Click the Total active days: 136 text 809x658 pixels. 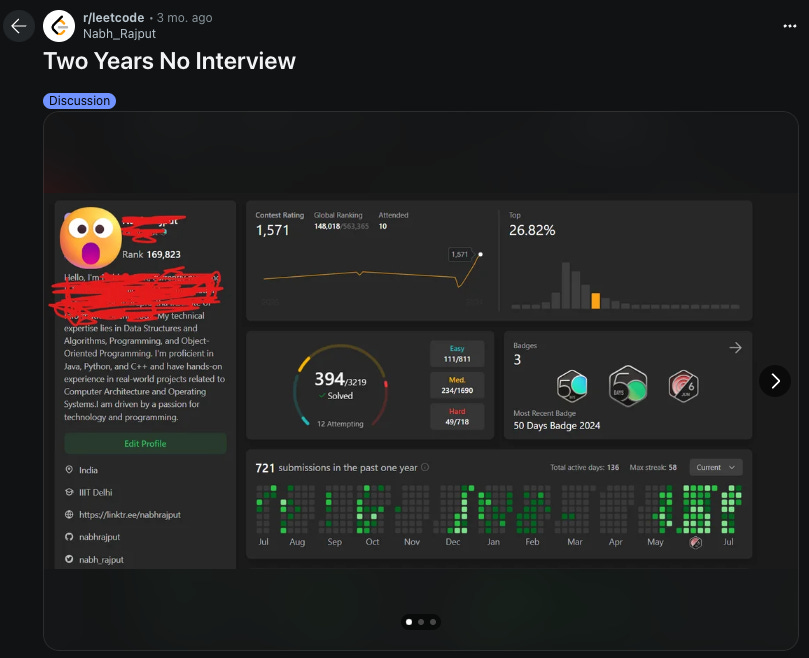[x=585, y=467]
